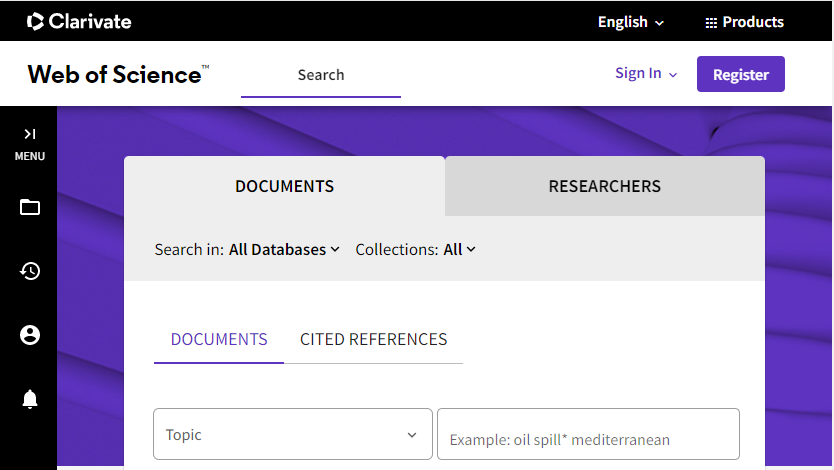Expand the English language dropdown
The width and height of the screenshot is (834, 470).
pos(630,22)
